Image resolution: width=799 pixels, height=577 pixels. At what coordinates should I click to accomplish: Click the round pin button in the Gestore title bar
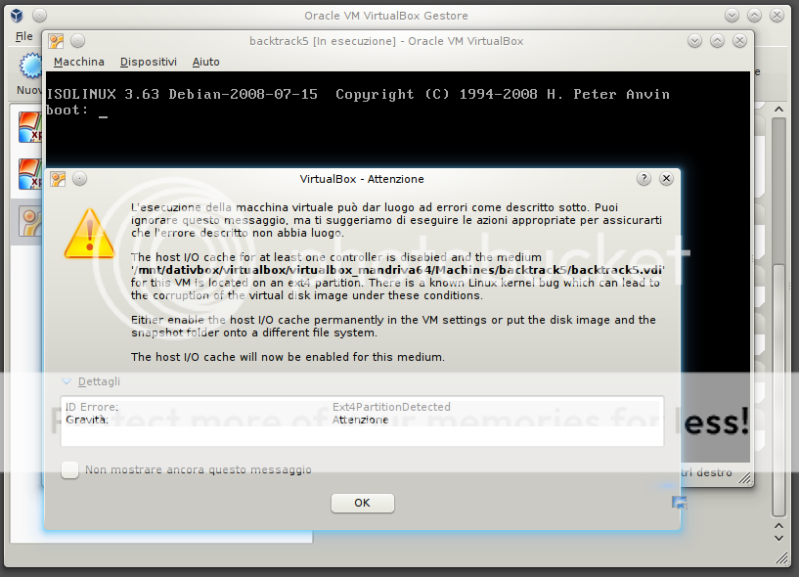39,15
